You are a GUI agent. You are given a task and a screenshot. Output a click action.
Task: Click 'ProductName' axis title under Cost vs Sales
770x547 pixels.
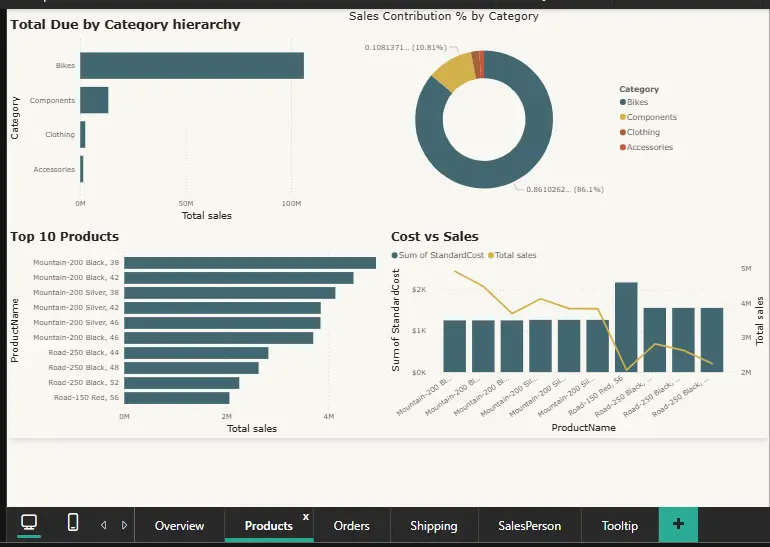click(583, 428)
